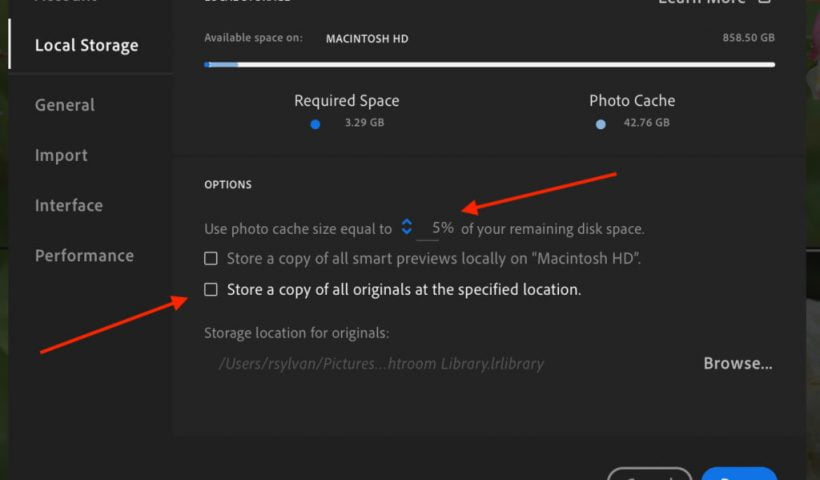Image resolution: width=820 pixels, height=480 pixels.
Task: Enable storing smart previews locally
Action: 211,258
